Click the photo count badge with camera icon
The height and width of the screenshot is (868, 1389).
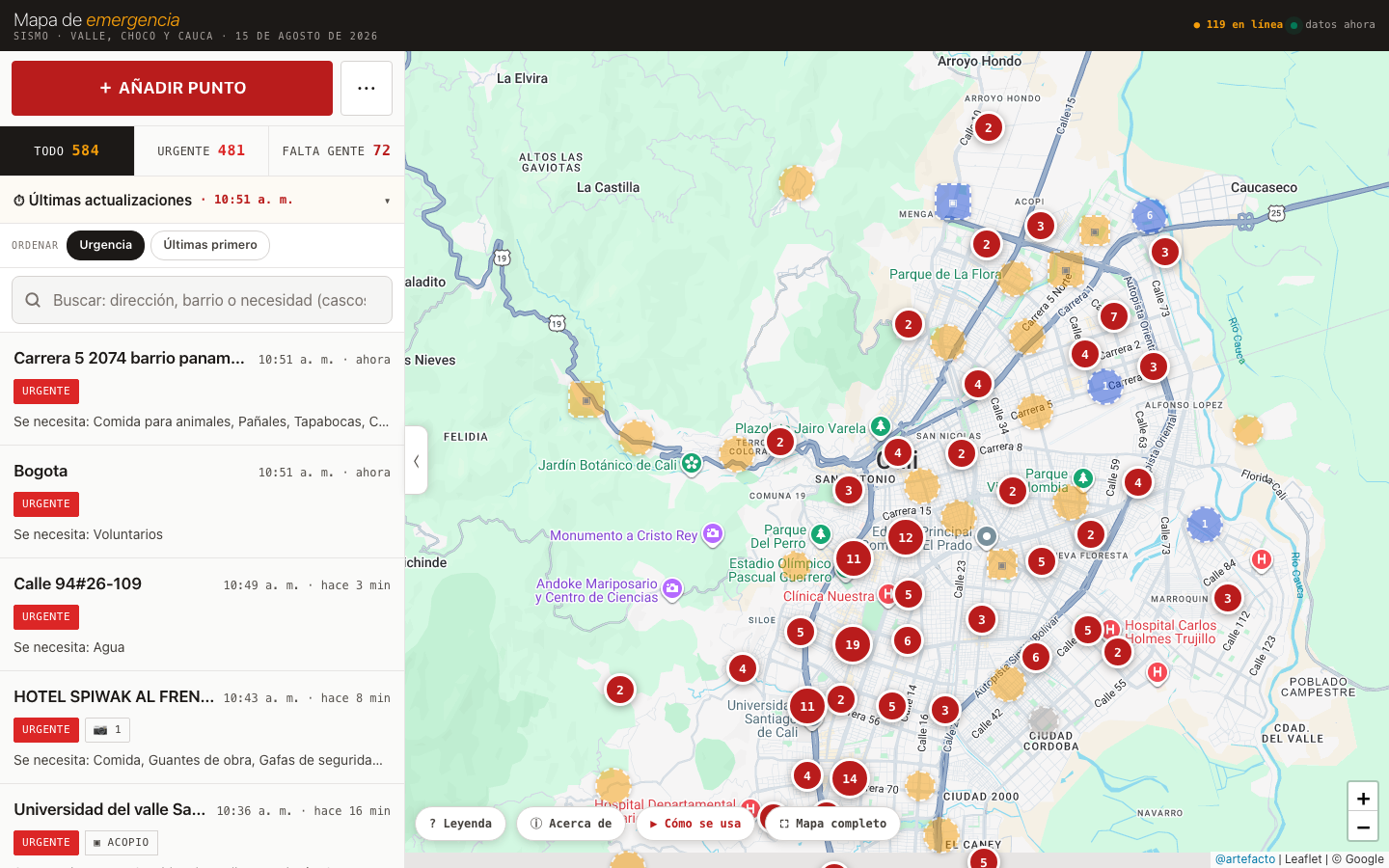[107, 730]
